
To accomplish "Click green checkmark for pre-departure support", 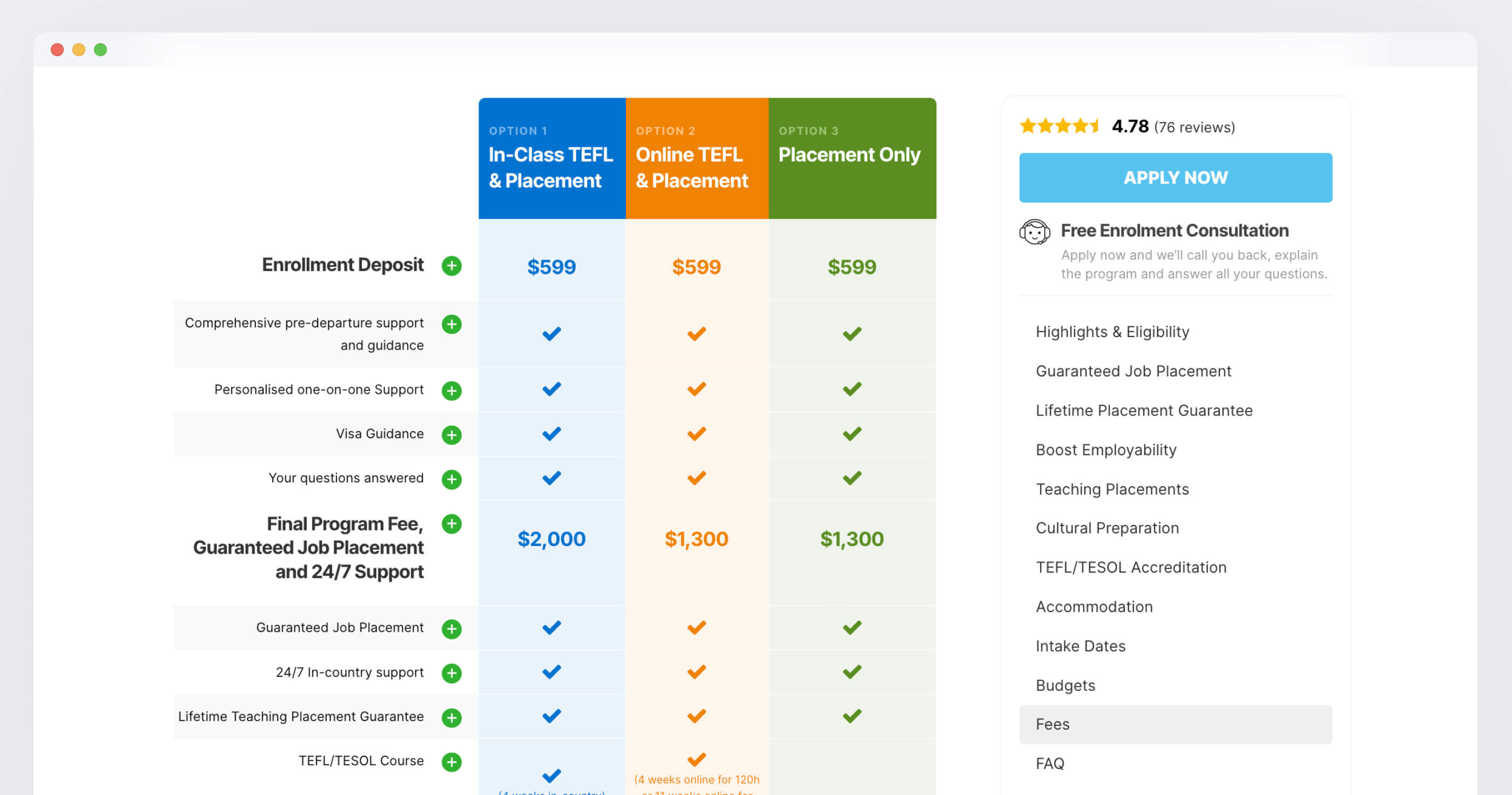I will (852, 334).
